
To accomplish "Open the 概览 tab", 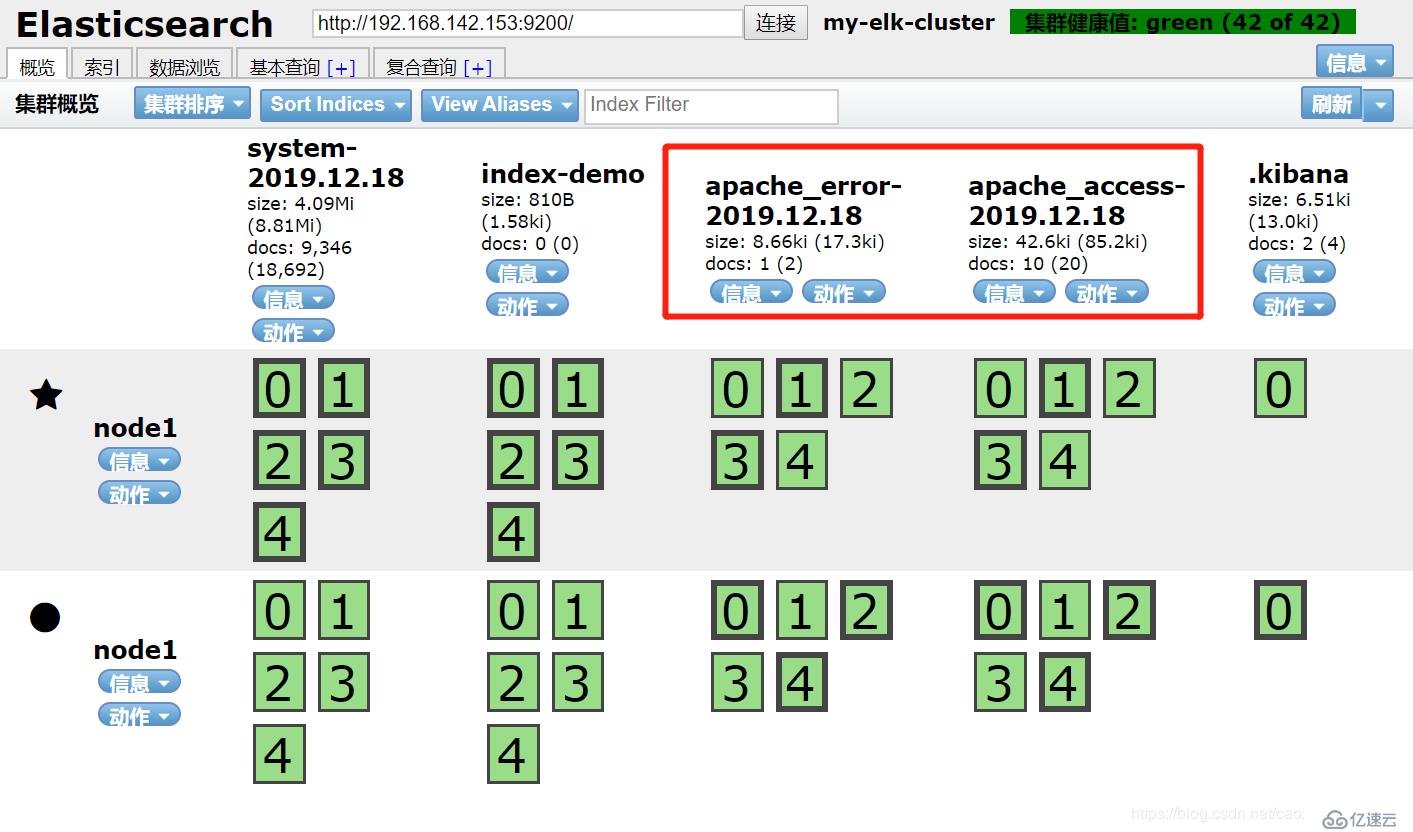I will point(37,66).
